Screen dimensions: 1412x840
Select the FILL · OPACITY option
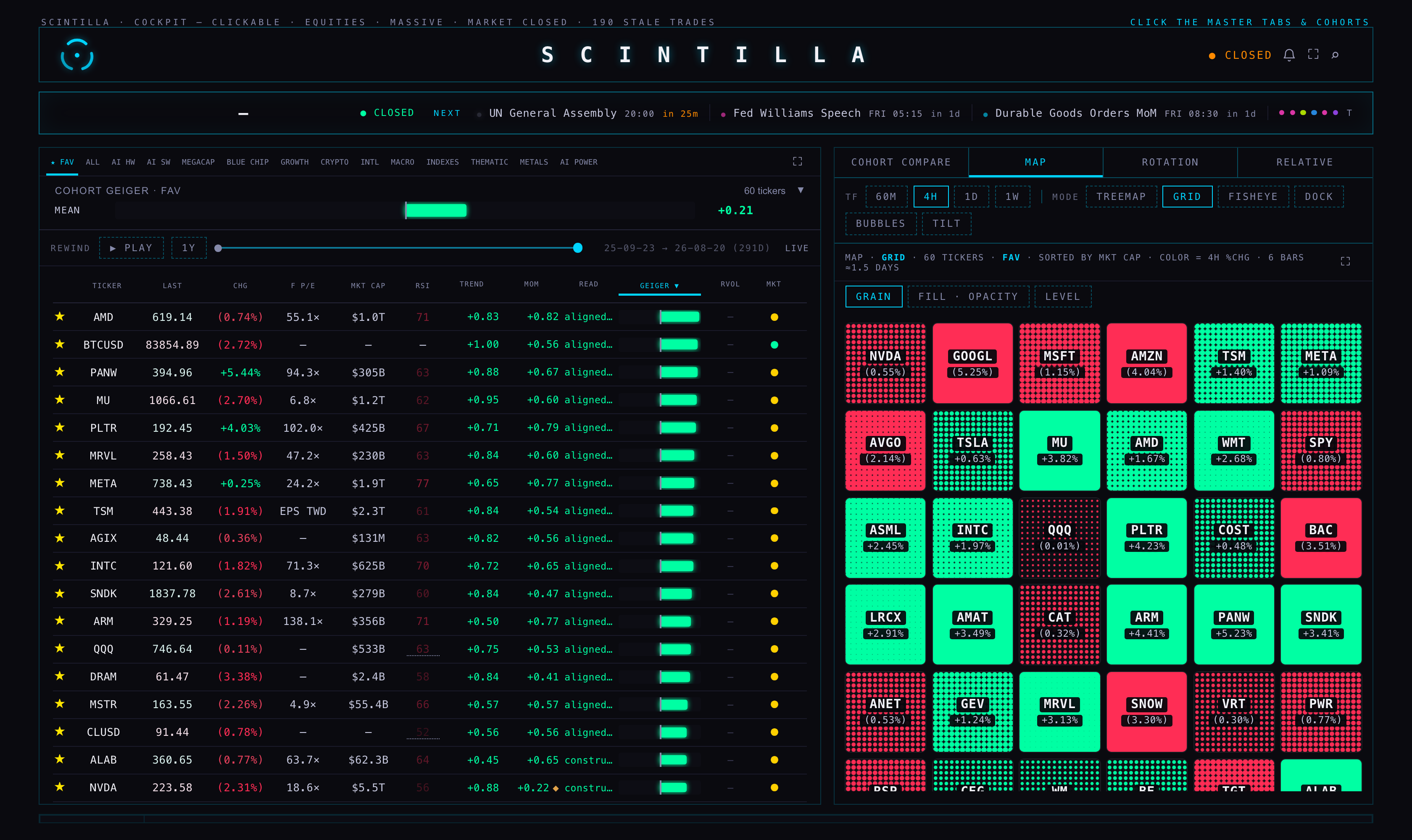(x=968, y=297)
